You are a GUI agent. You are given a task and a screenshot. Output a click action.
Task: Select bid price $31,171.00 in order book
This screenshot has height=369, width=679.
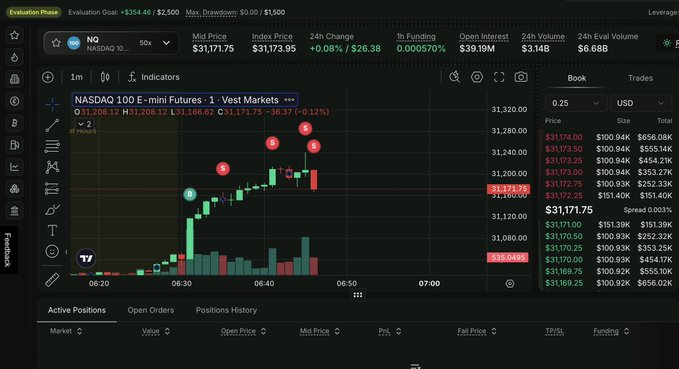coord(563,225)
